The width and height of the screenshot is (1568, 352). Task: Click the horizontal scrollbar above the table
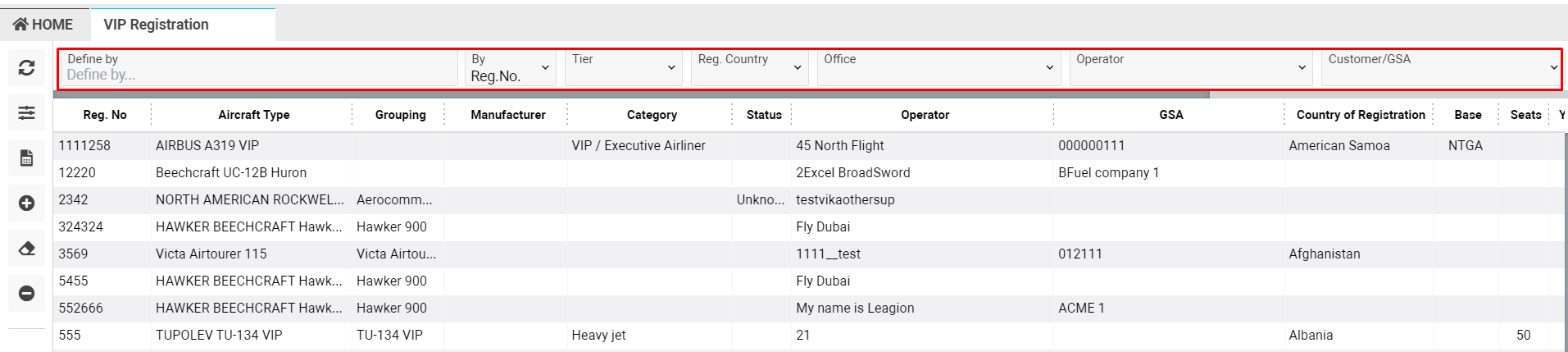pyautogui.click(x=631, y=95)
